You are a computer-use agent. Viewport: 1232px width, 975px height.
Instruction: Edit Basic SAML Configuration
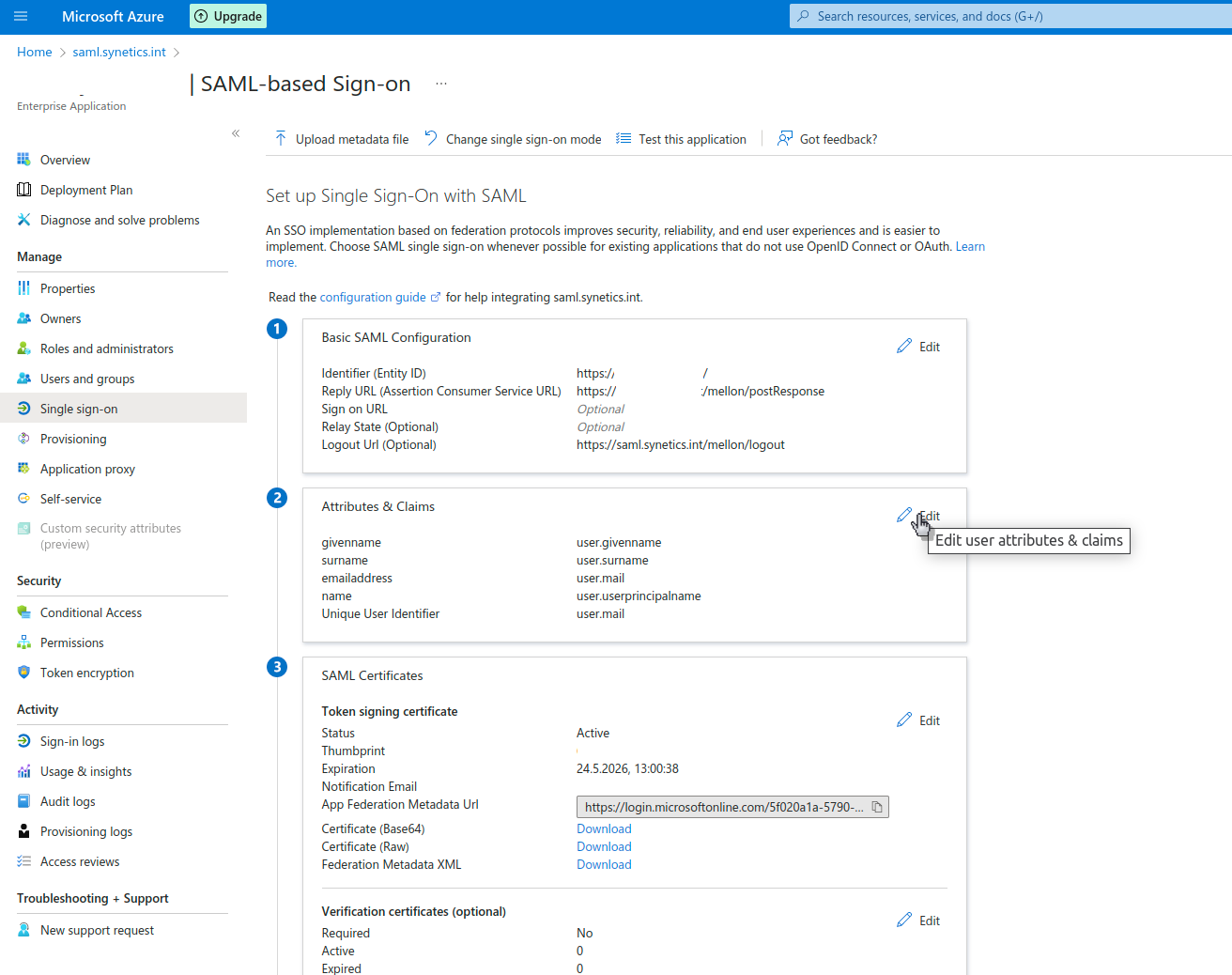pyautogui.click(x=918, y=347)
